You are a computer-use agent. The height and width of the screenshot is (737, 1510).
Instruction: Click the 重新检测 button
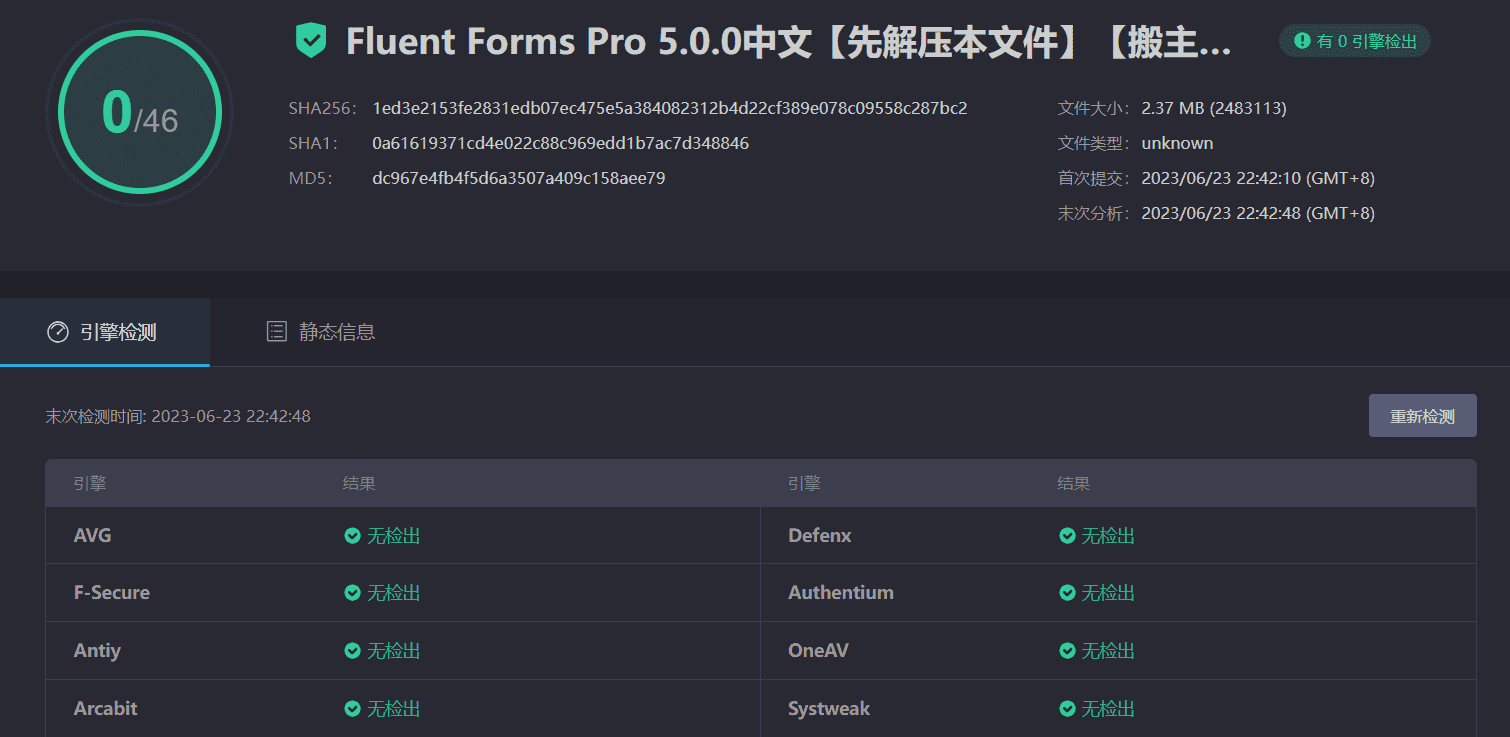tap(1422, 416)
